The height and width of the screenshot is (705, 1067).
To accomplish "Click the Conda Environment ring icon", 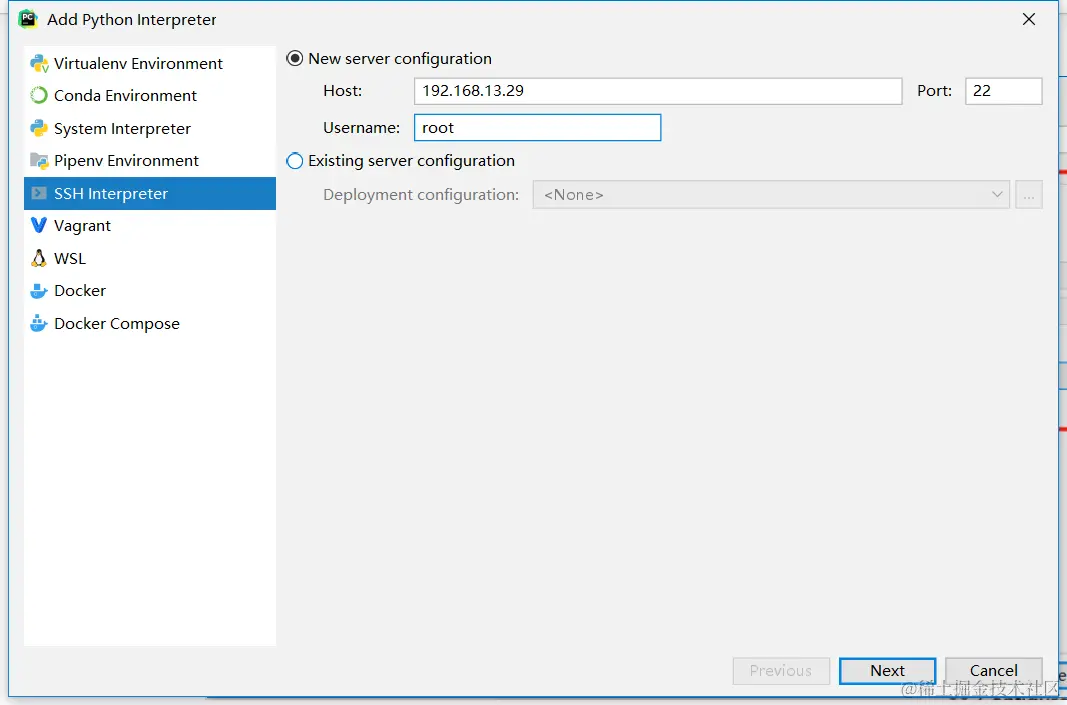I will (39, 95).
